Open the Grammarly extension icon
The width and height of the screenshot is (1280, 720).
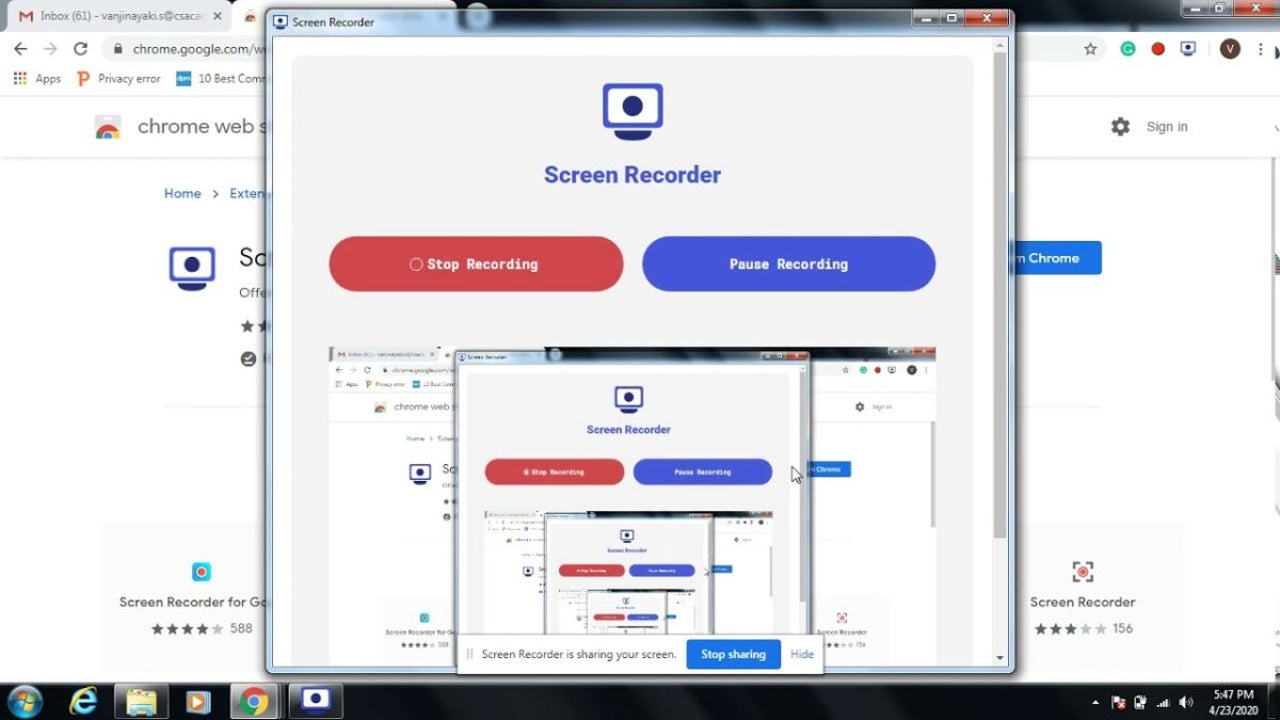1128,48
